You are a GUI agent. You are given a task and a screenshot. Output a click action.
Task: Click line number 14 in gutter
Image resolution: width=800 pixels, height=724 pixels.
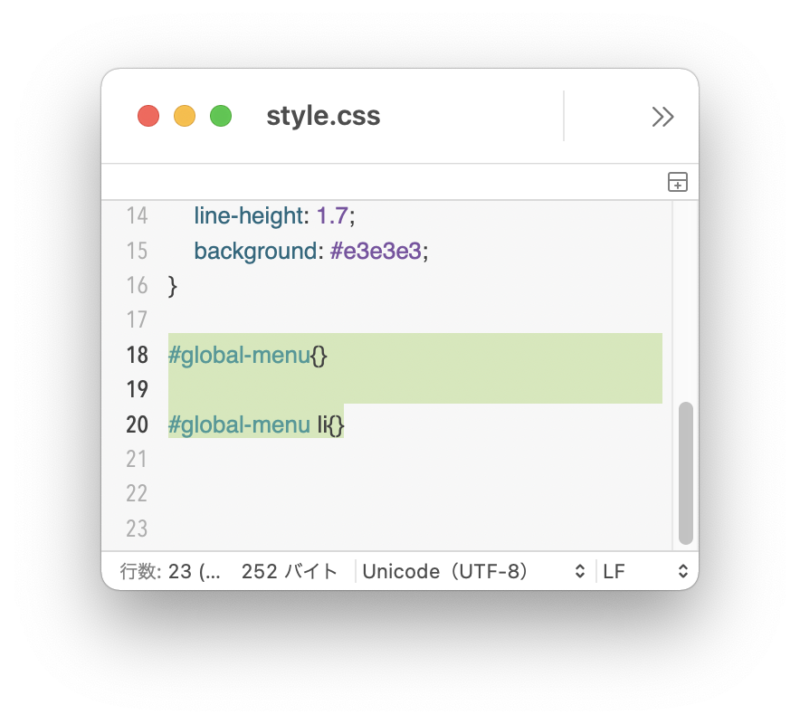tap(137, 216)
